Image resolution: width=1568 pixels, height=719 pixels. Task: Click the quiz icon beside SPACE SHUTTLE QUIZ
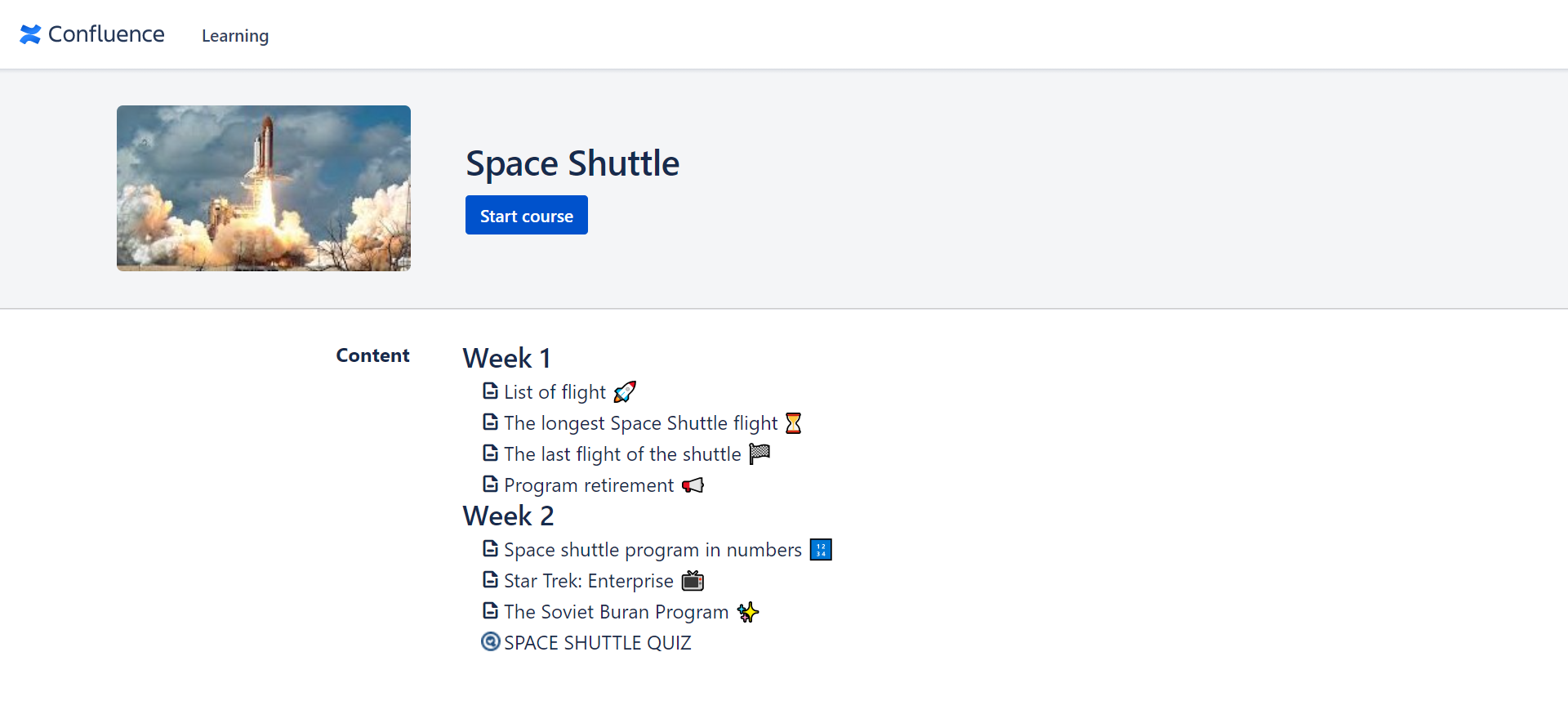490,642
